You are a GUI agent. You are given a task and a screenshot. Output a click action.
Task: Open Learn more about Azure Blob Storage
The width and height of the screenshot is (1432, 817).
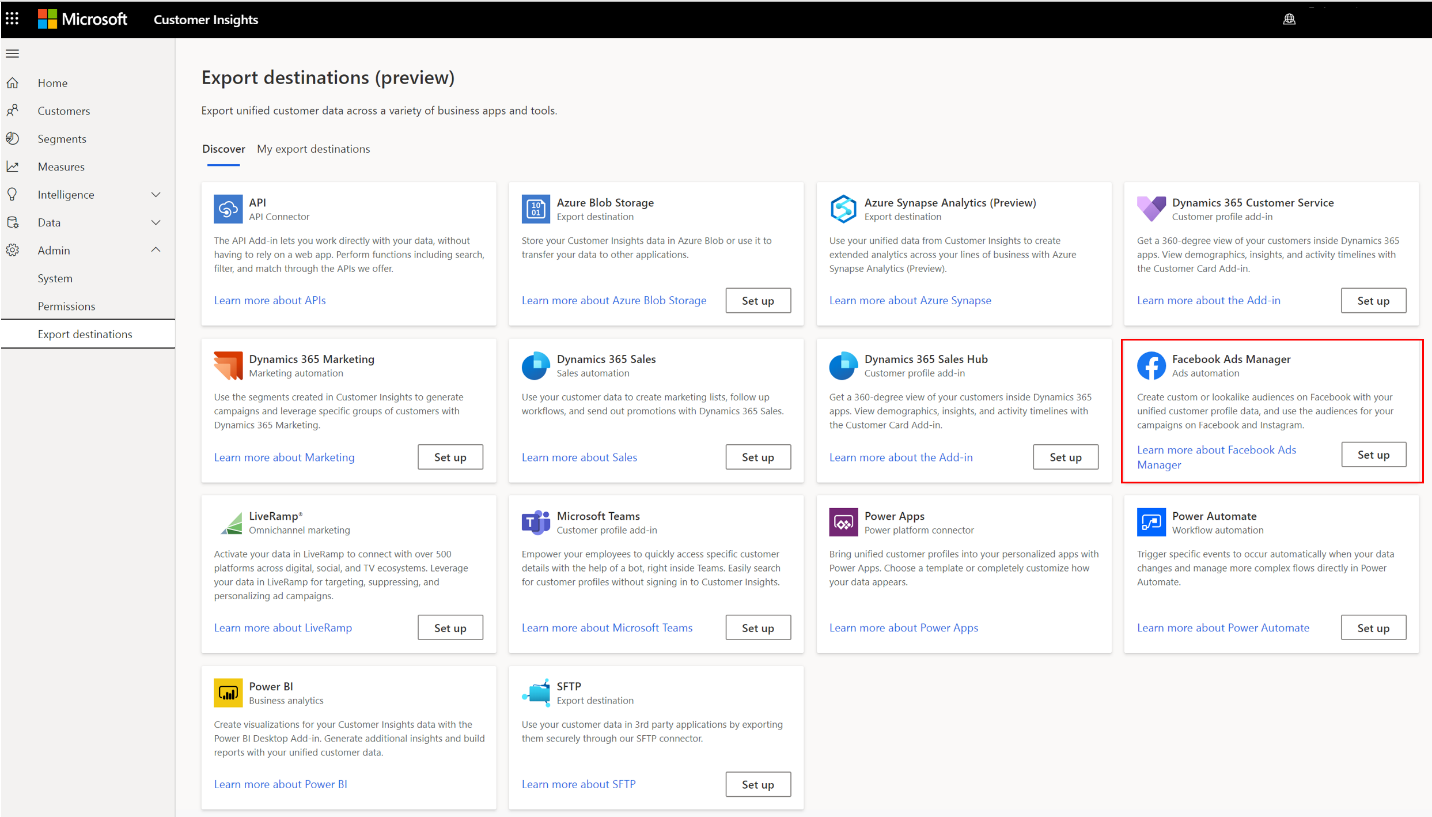coord(614,300)
